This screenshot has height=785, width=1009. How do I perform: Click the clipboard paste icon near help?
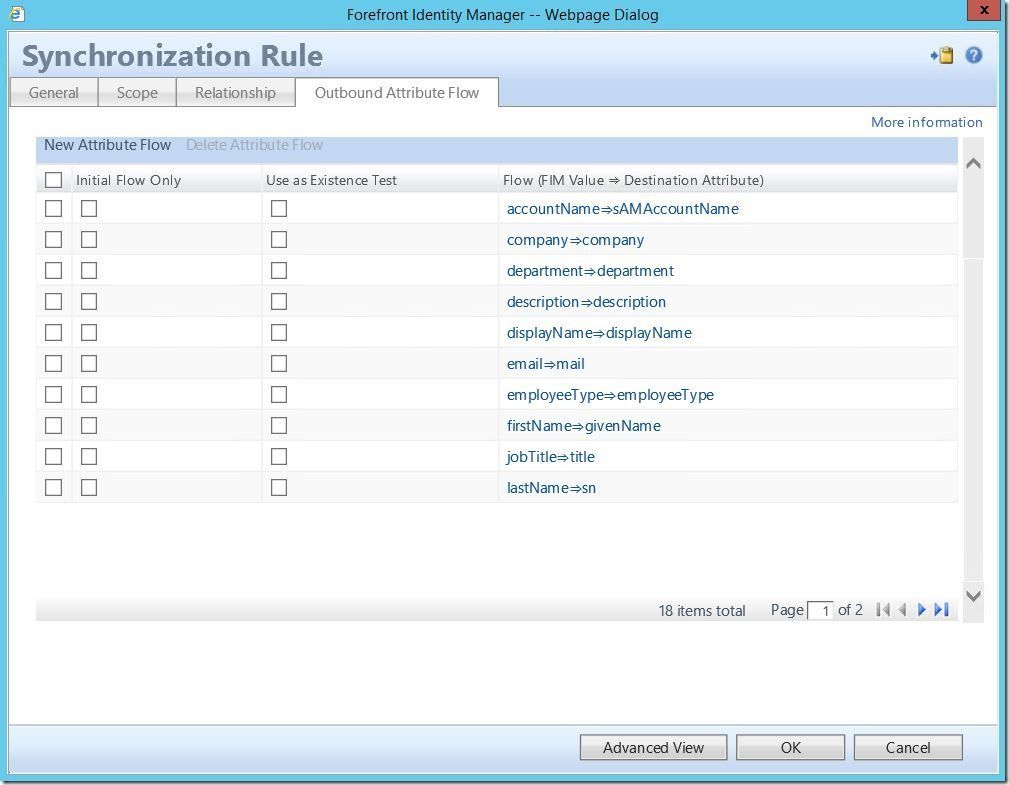coord(942,55)
